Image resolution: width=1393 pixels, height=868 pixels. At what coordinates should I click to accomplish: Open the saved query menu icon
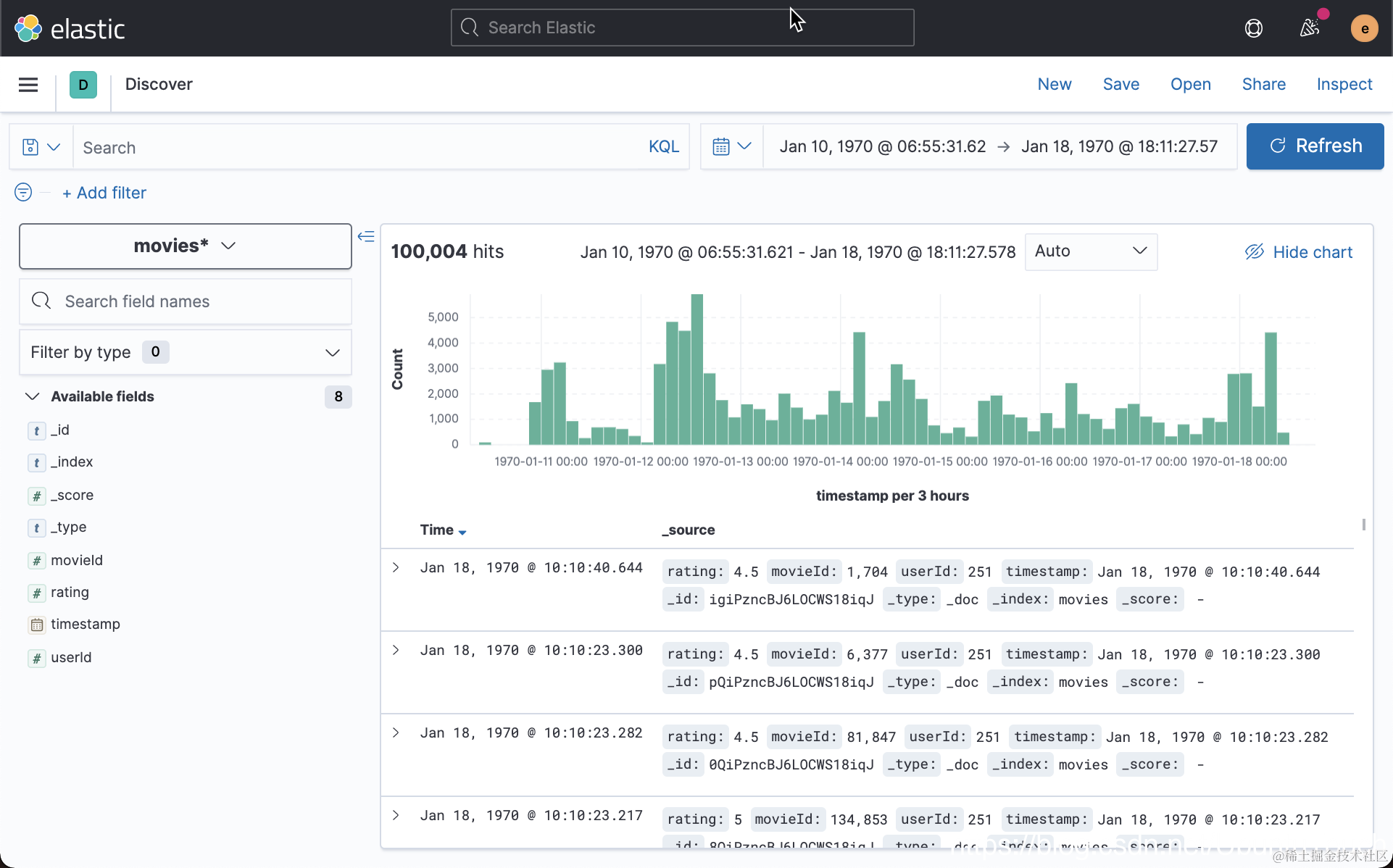pos(41,147)
